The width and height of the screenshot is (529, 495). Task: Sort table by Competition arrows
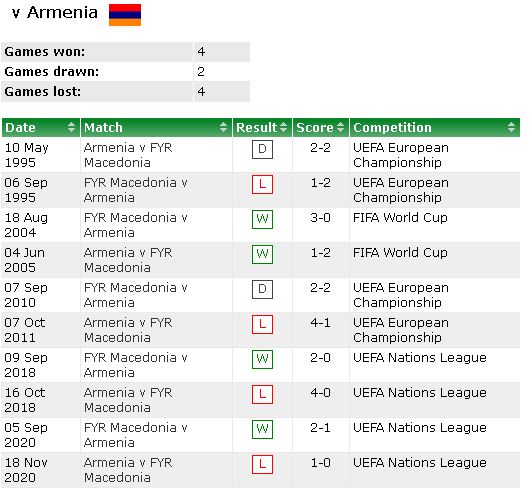click(x=511, y=128)
